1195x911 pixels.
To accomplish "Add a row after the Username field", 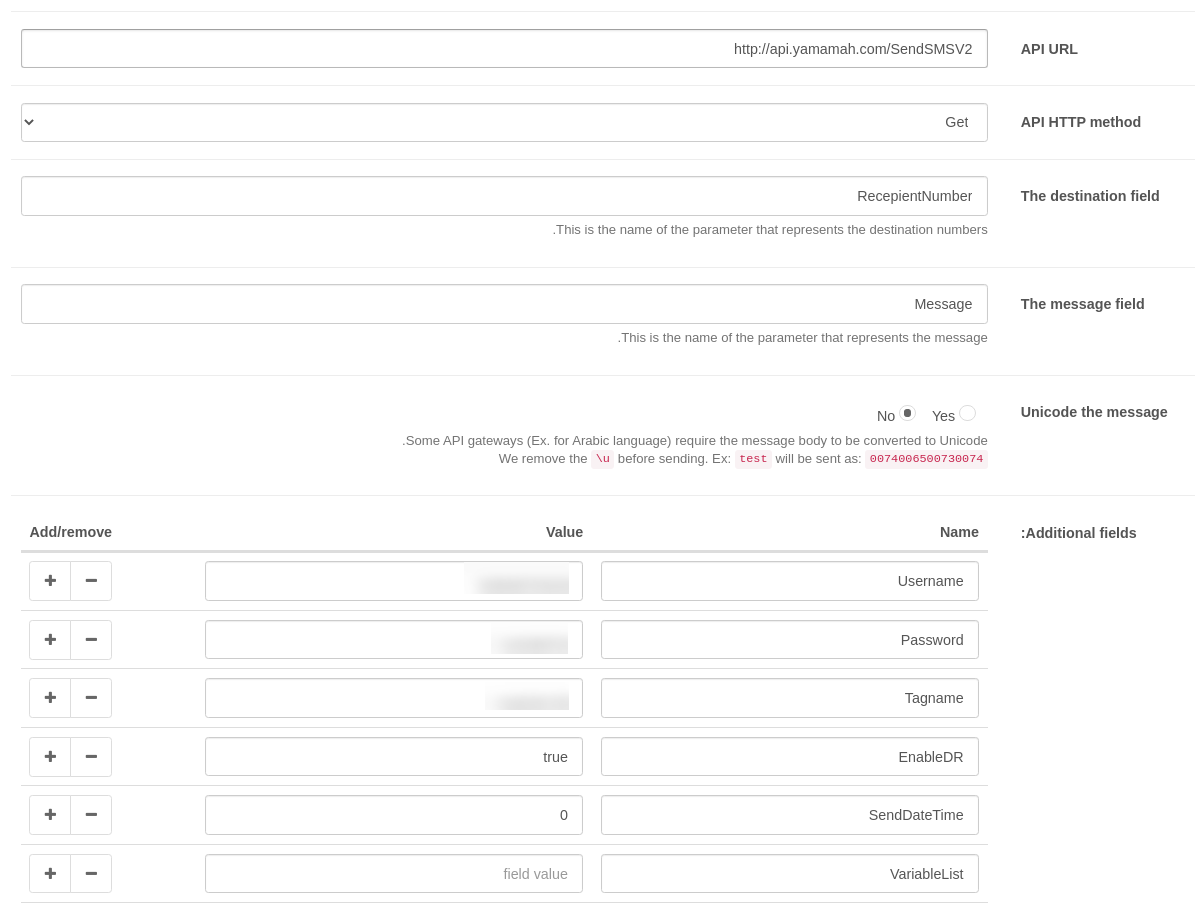I will point(50,581).
